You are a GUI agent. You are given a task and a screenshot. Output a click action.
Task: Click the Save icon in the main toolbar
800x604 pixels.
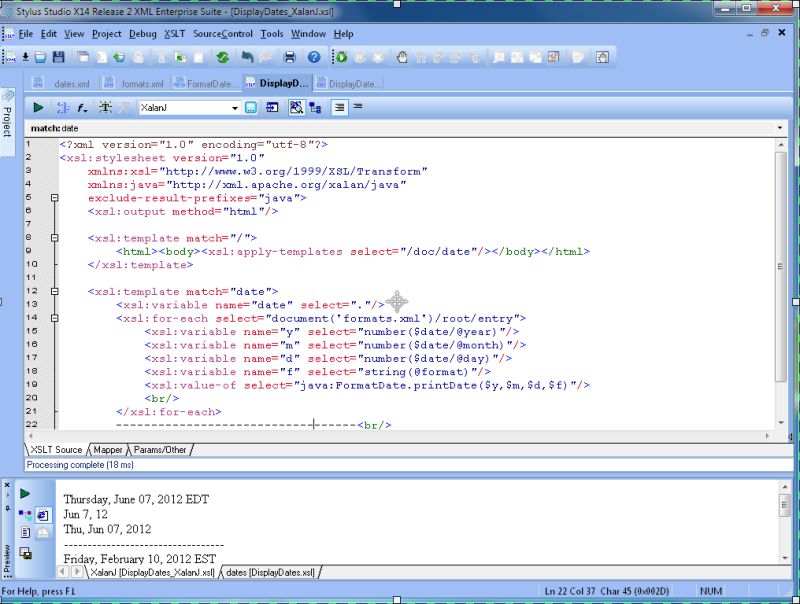tap(60, 57)
